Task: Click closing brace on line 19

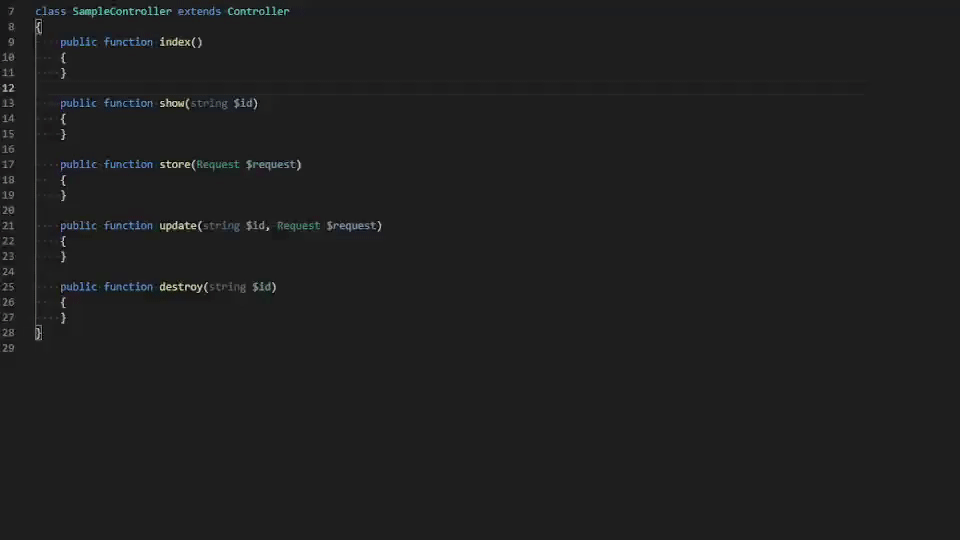Action: 63,195
